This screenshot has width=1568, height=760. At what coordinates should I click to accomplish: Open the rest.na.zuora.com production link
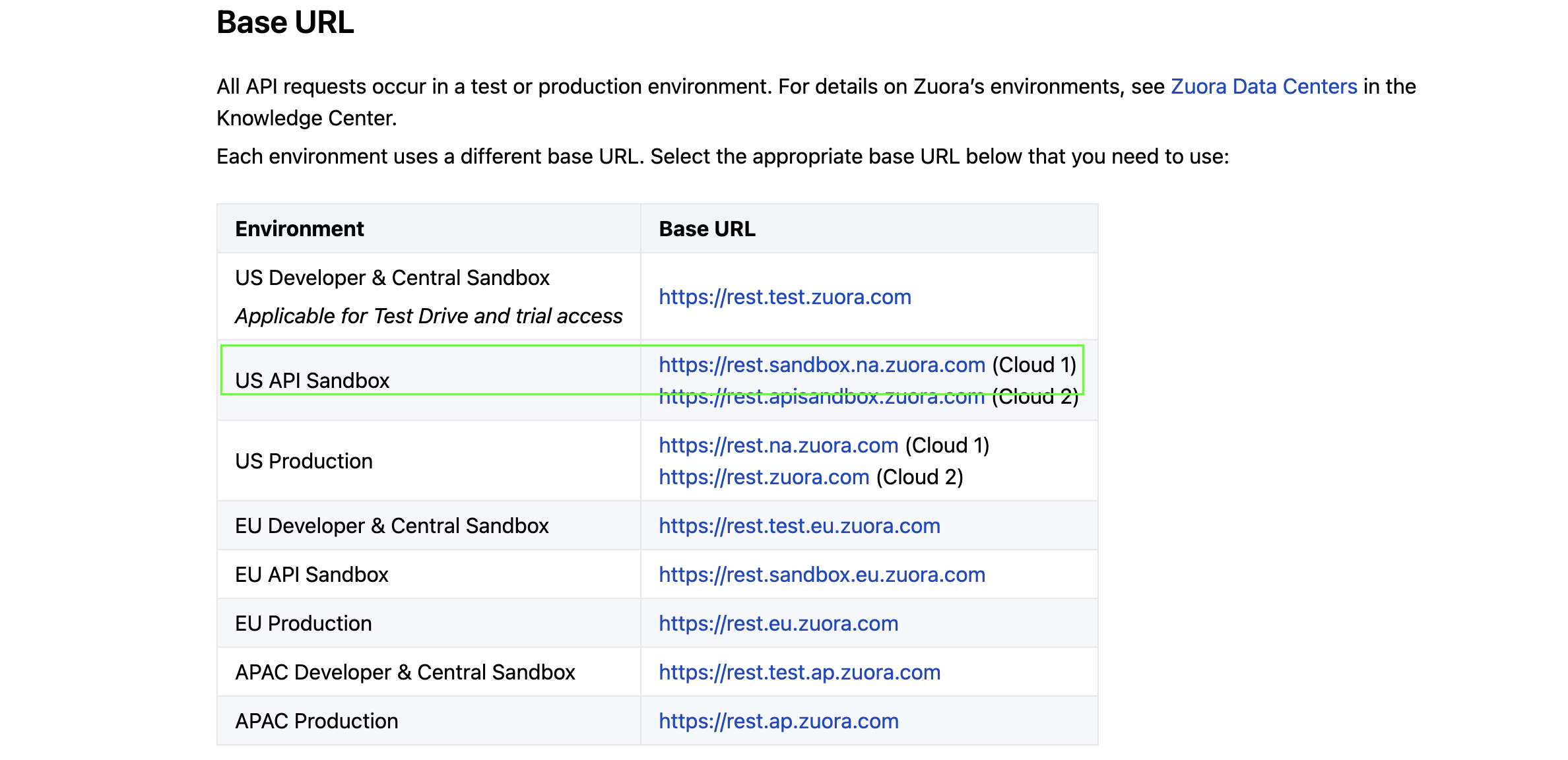pos(778,445)
